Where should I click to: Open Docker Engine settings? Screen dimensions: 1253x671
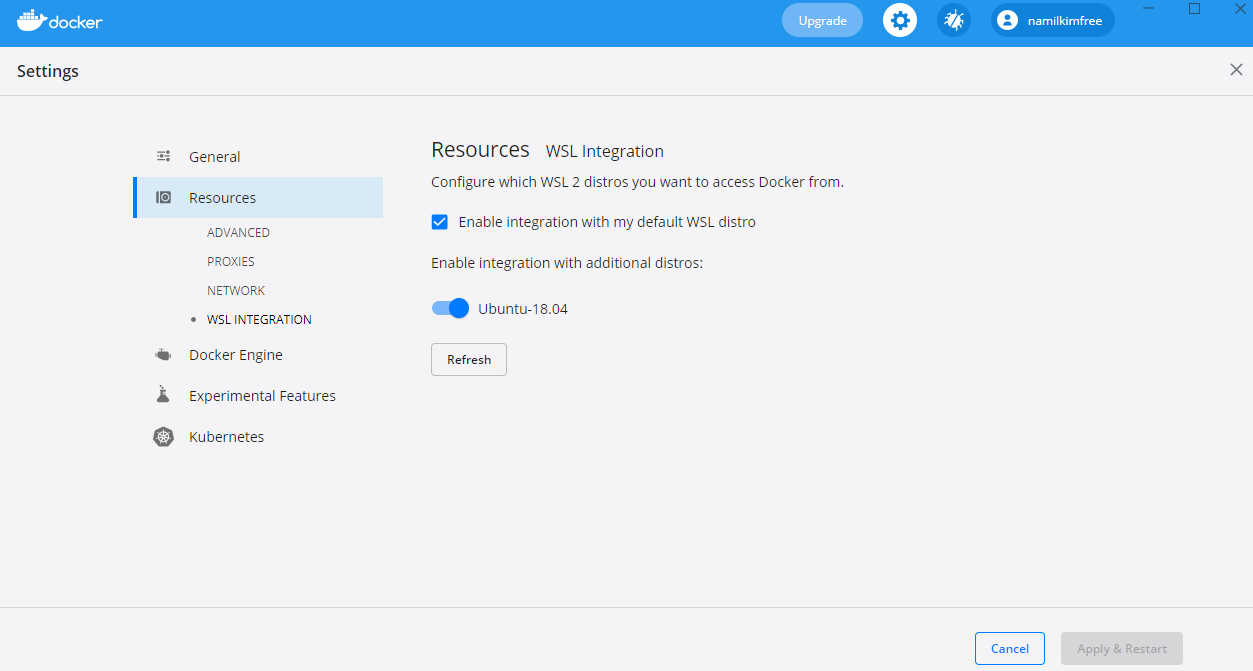point(236,354)
